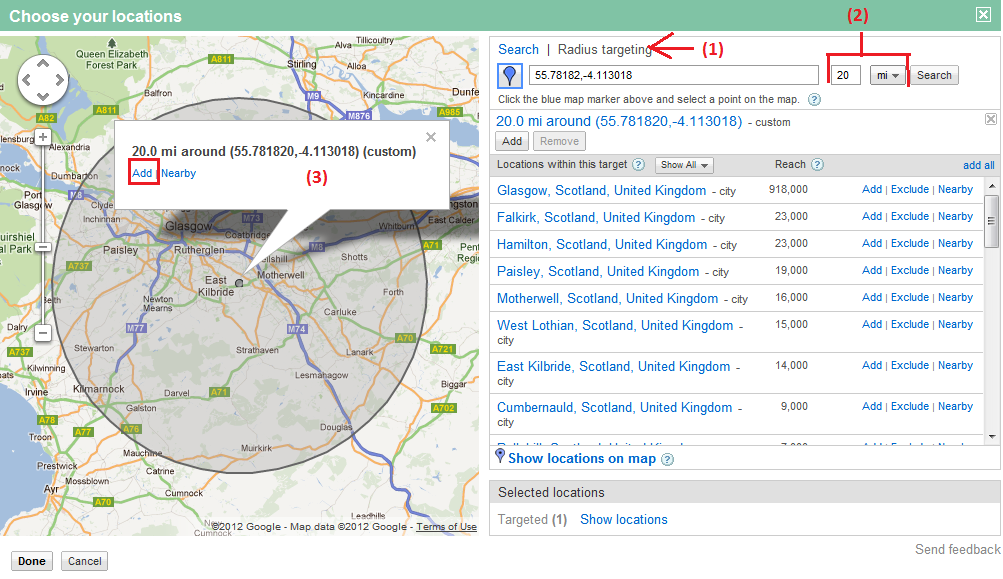The height and width of the screenshot is (579, 1003).
Task: Open help icon beside map marker instructions
Action: tap(814, 100)
